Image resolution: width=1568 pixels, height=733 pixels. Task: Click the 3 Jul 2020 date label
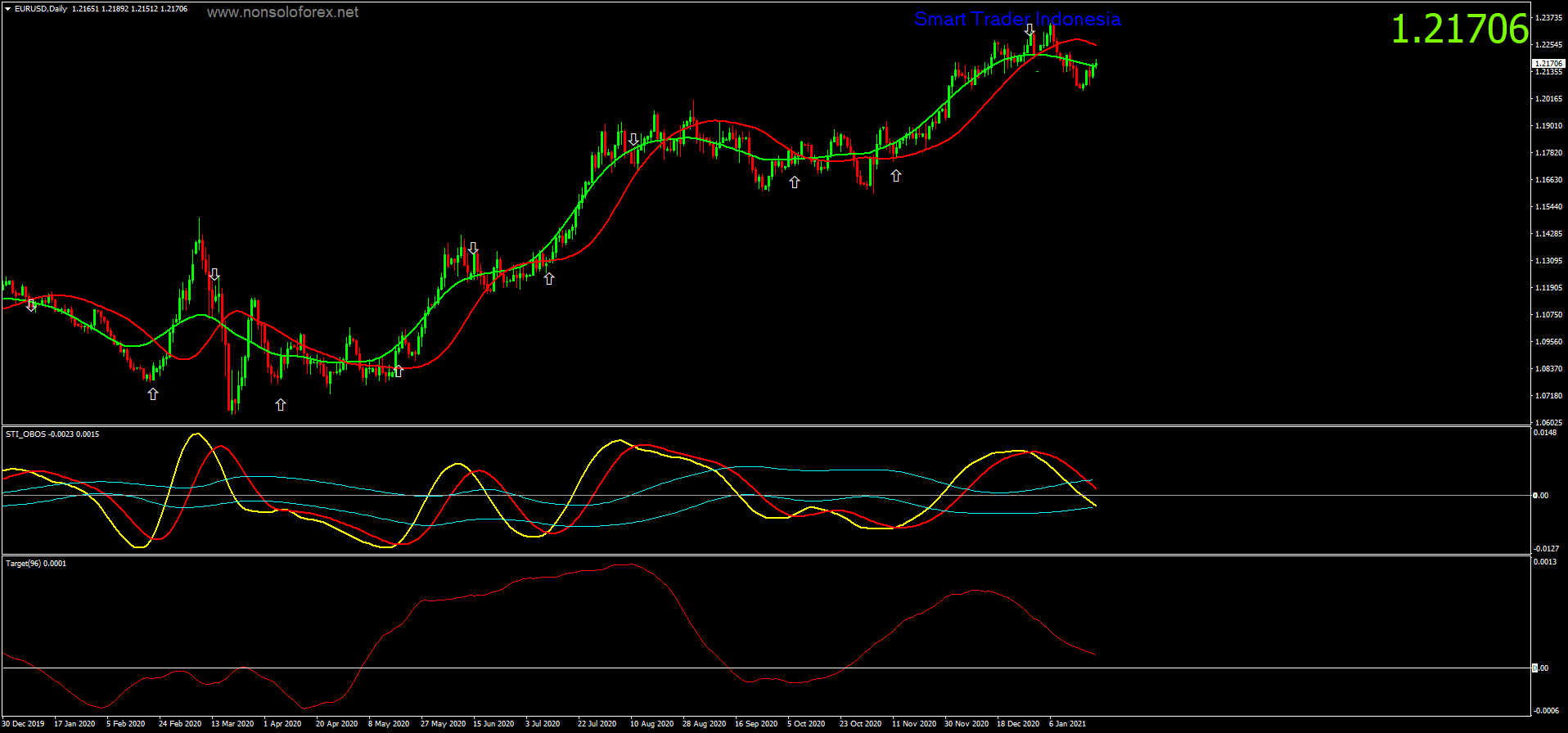pos(543,724)
